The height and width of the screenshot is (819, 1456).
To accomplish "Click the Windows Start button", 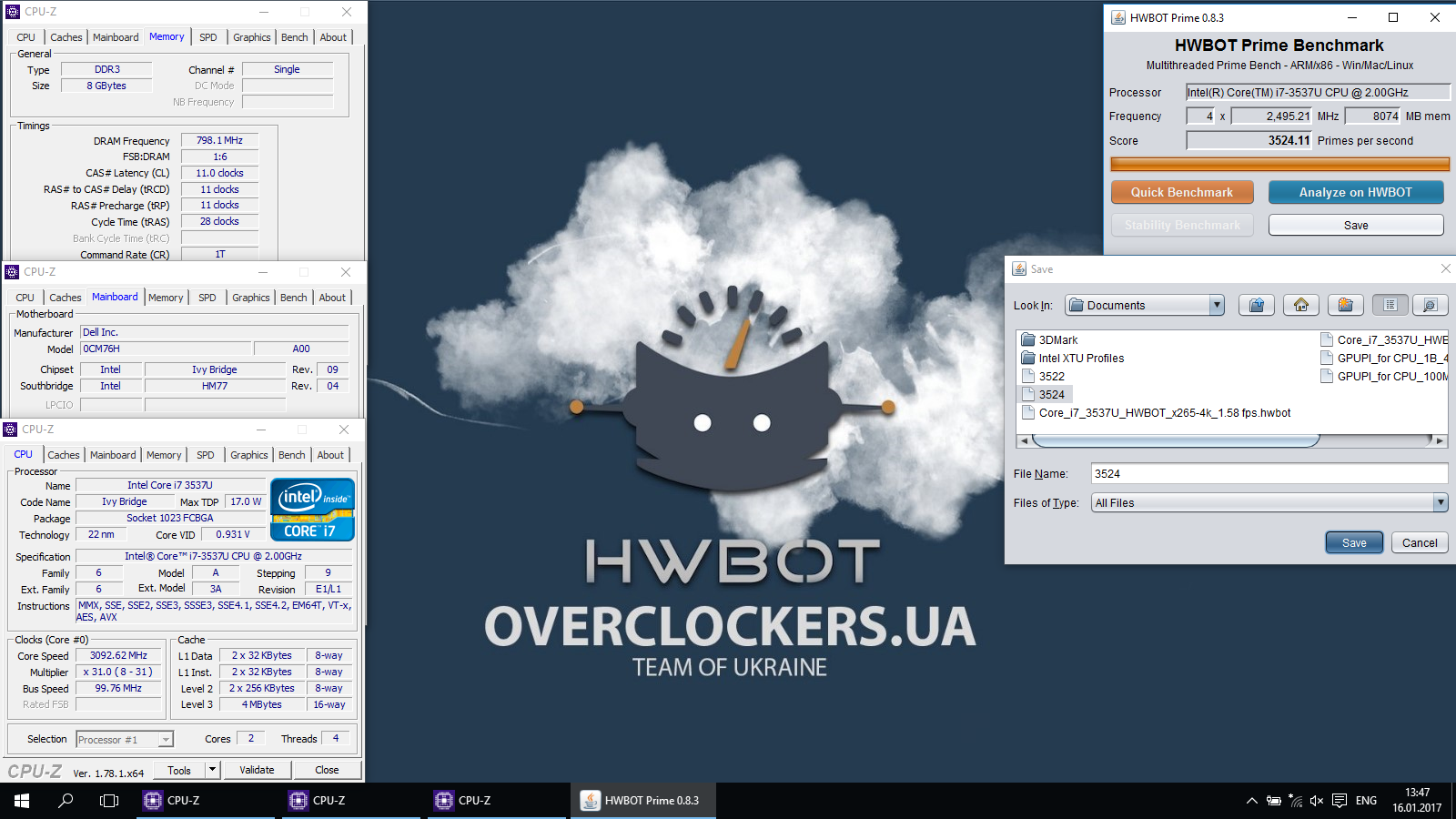I will tap(22, 801).
